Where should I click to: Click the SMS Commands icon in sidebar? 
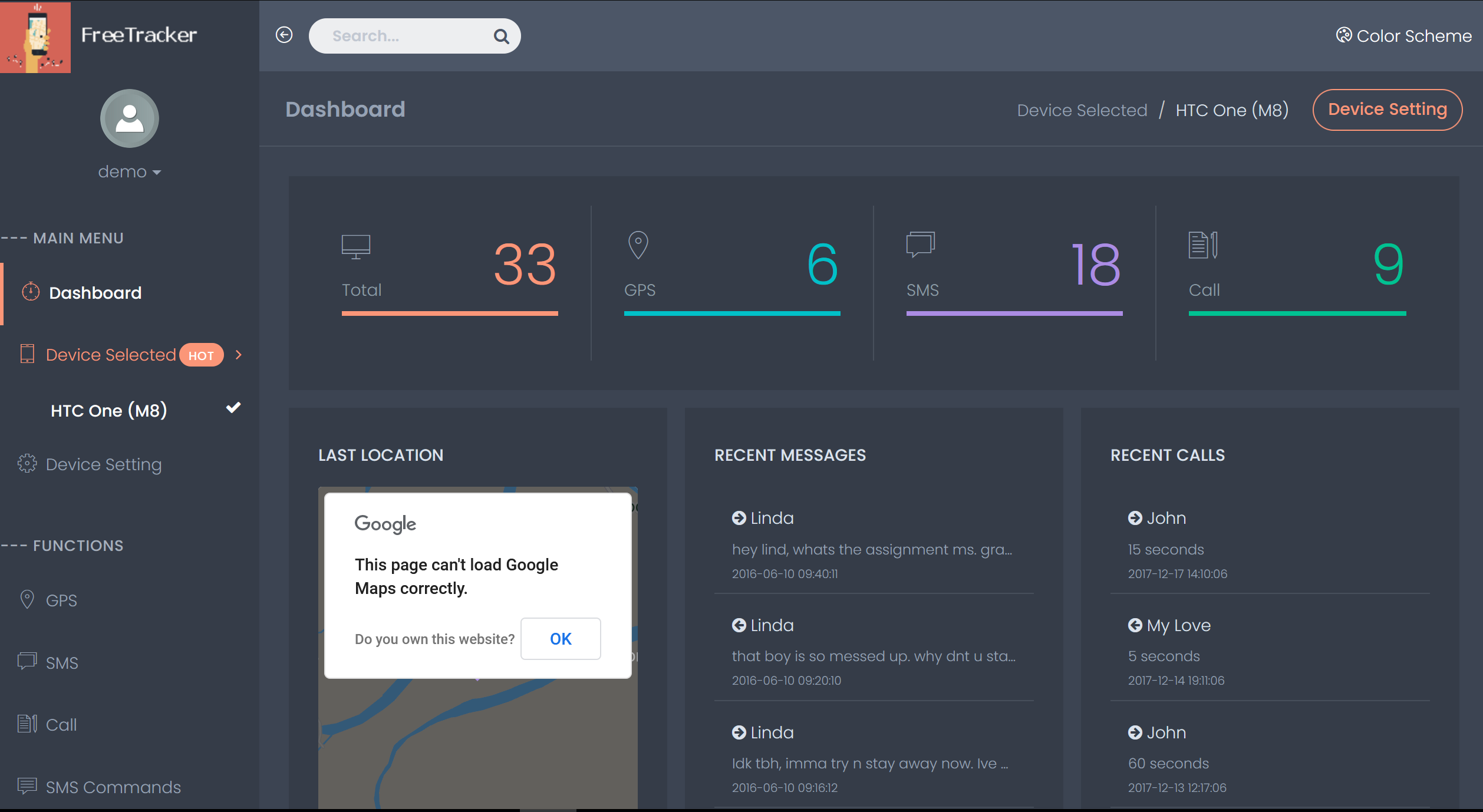point(27,786)
